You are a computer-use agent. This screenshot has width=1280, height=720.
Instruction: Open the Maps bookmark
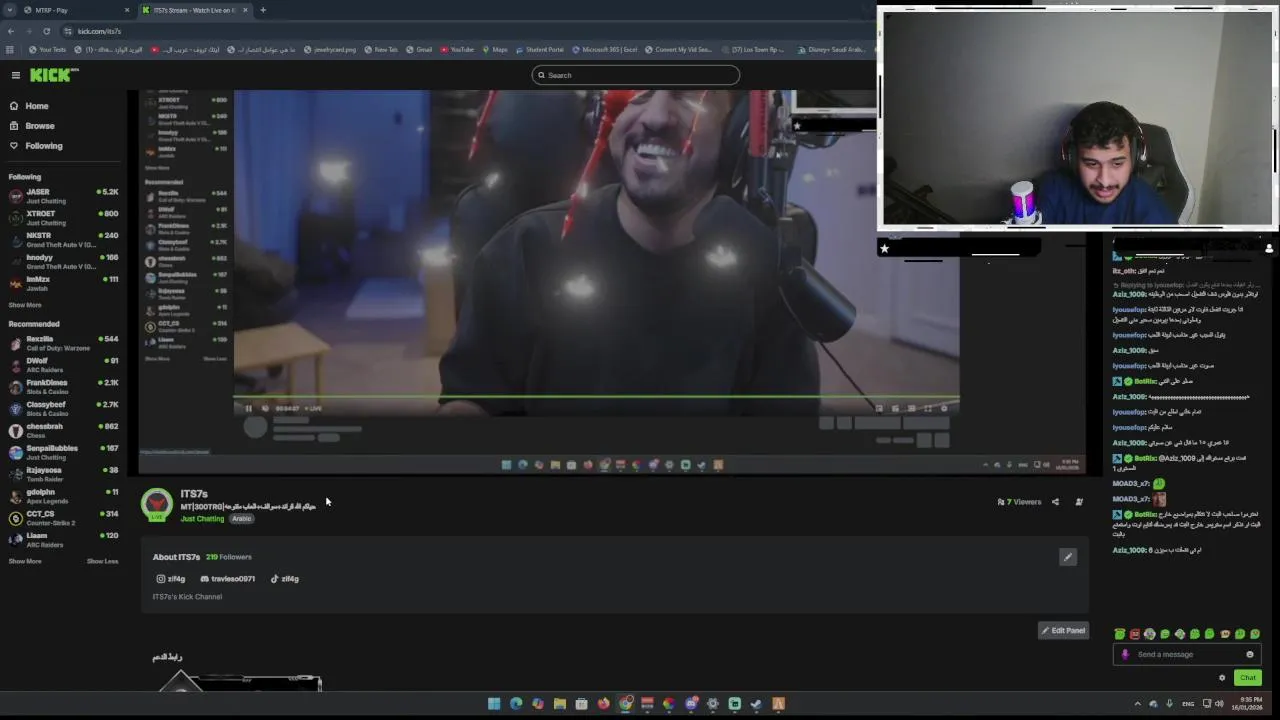tap(495, 49)
